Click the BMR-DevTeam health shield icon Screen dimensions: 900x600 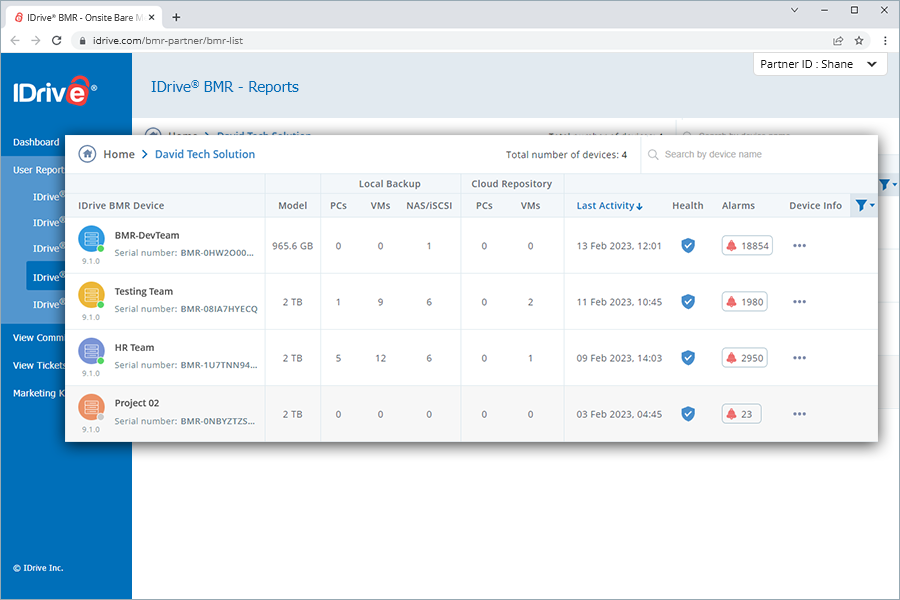coord(688,246)
